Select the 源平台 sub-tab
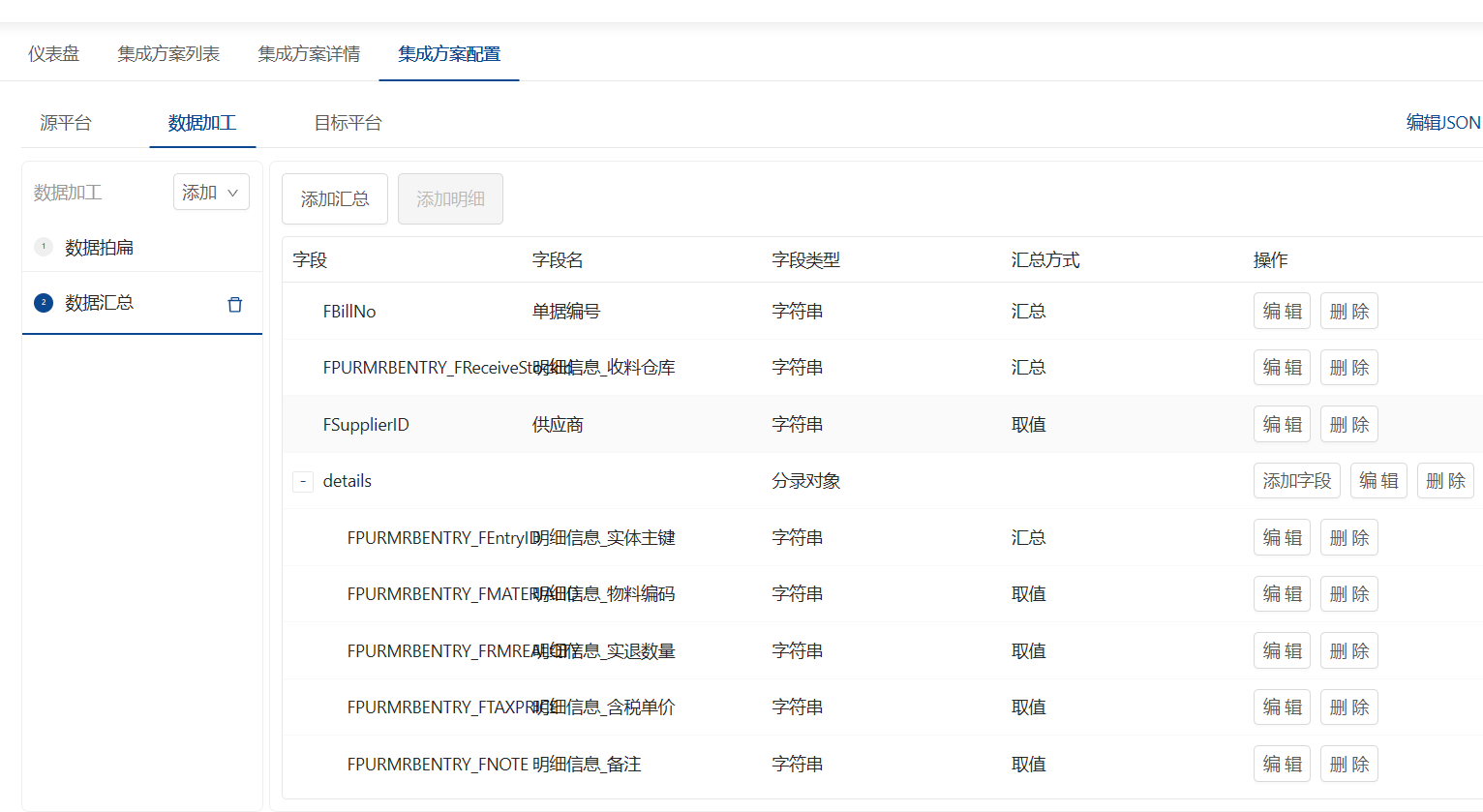The width and height of the screenshot is (1483, 812). point(66,123)
